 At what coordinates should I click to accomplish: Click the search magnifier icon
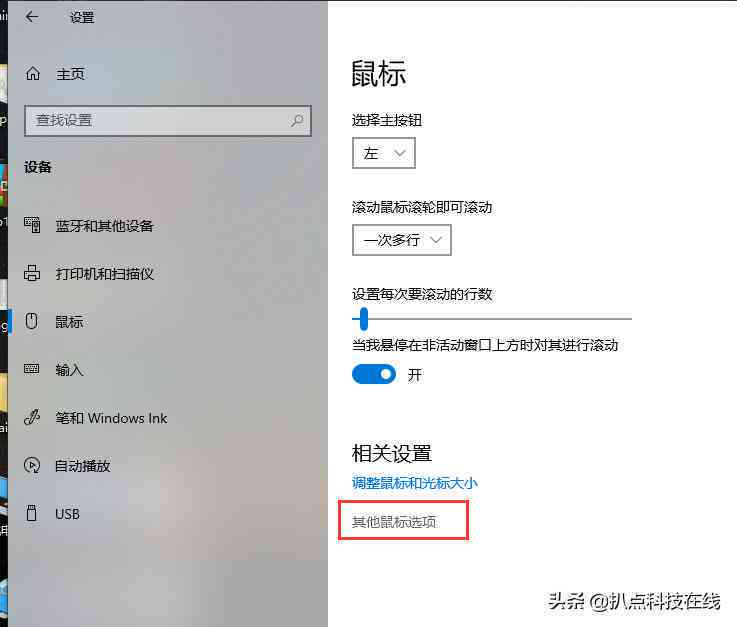[297, 120]
